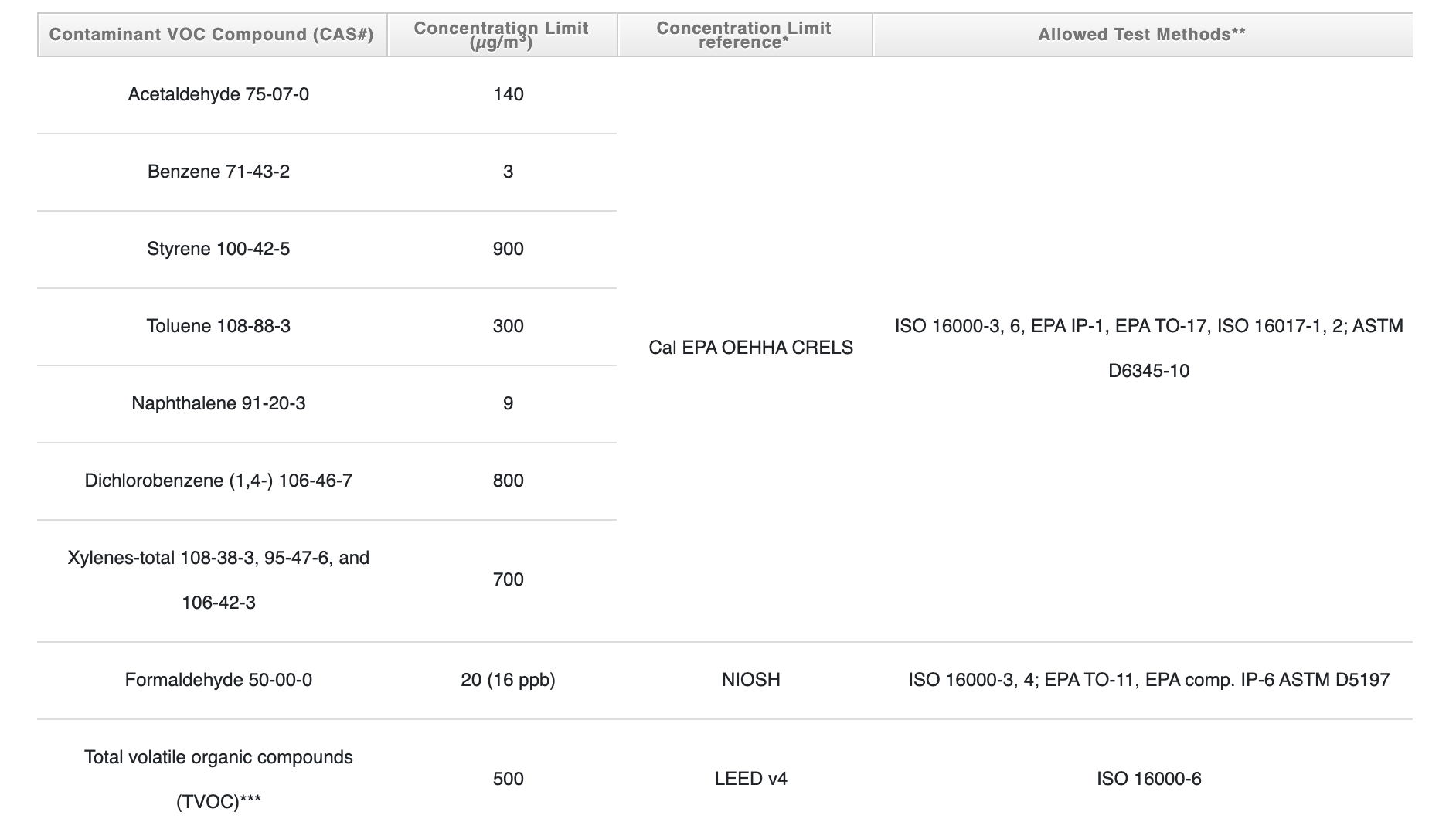The image size is (1456, 839).
Task: Click the ISO 16000-6 test method cell
Action: [1149, 780]
